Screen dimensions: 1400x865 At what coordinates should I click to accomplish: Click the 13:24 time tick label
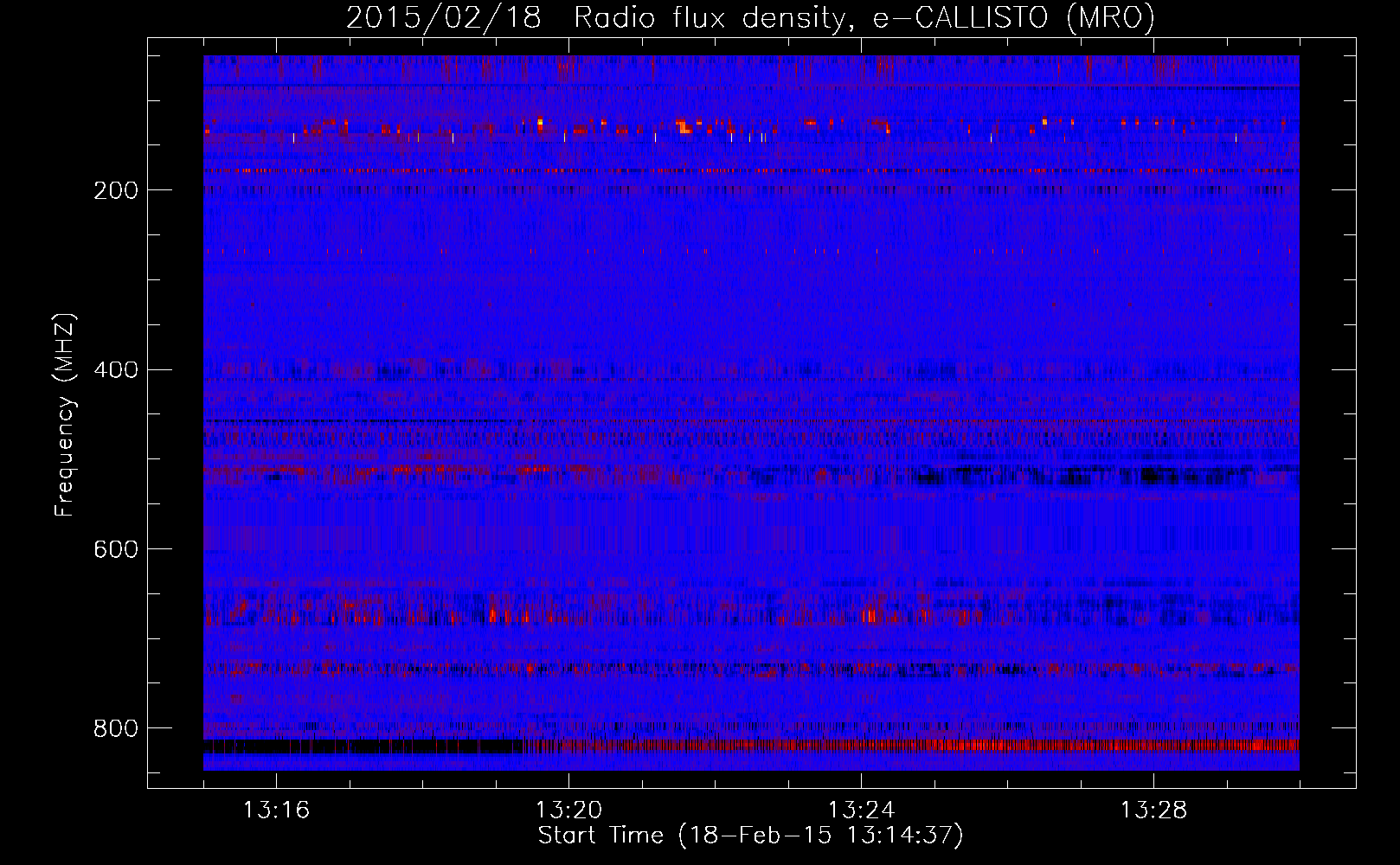(861, 811)
